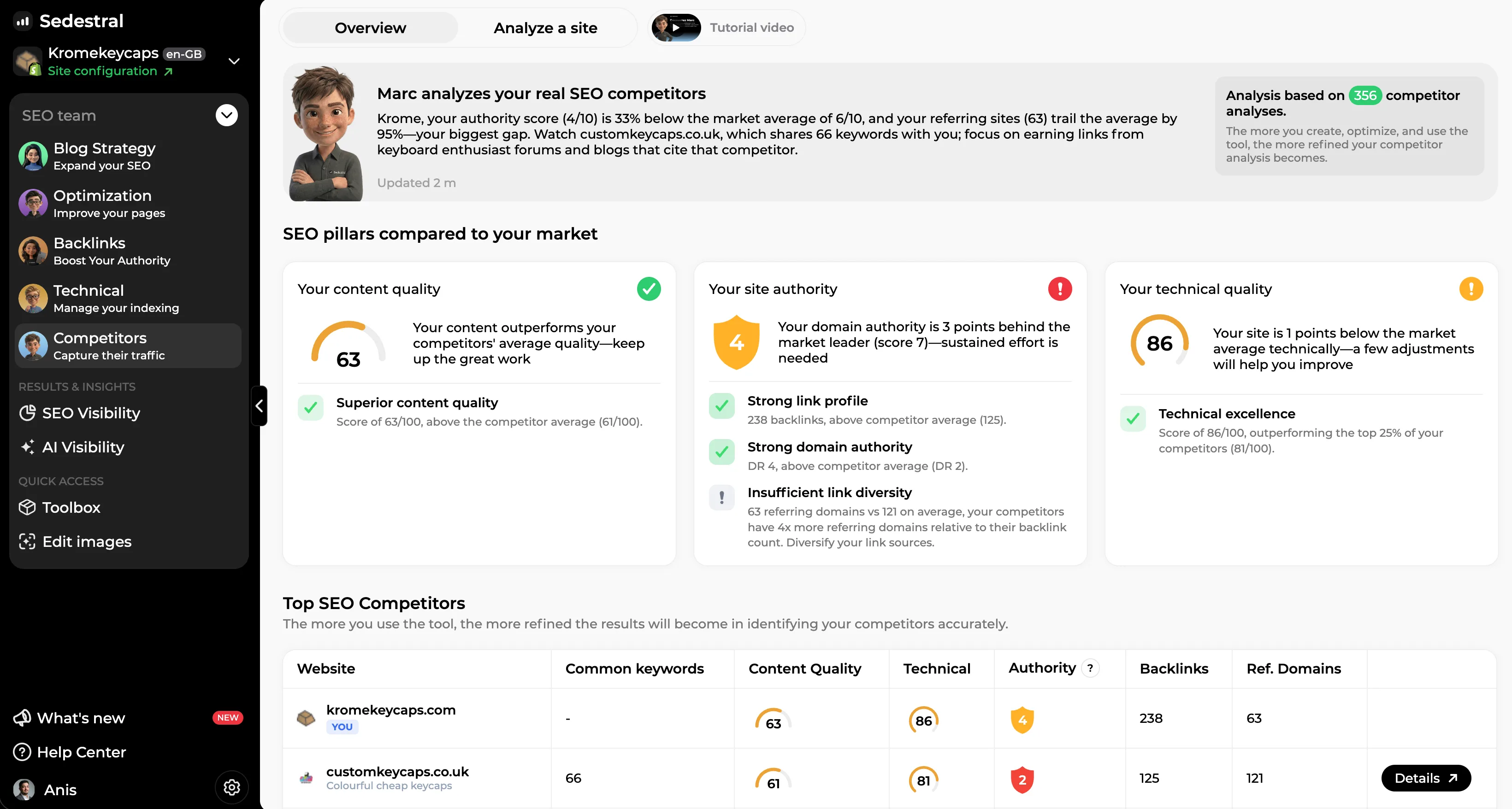Open the Kromekeycaps site switcher chevron

point(234,62)
